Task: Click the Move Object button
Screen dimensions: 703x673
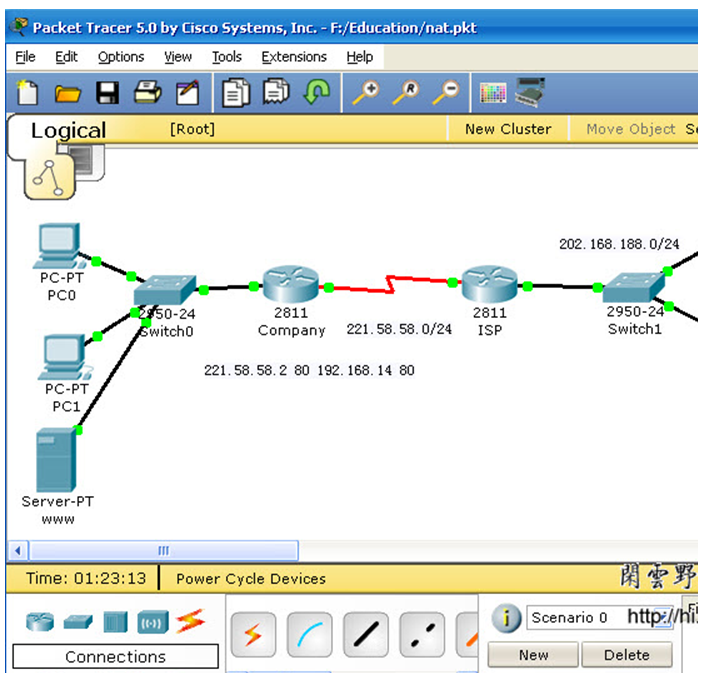Action: (x=630, y=129)
